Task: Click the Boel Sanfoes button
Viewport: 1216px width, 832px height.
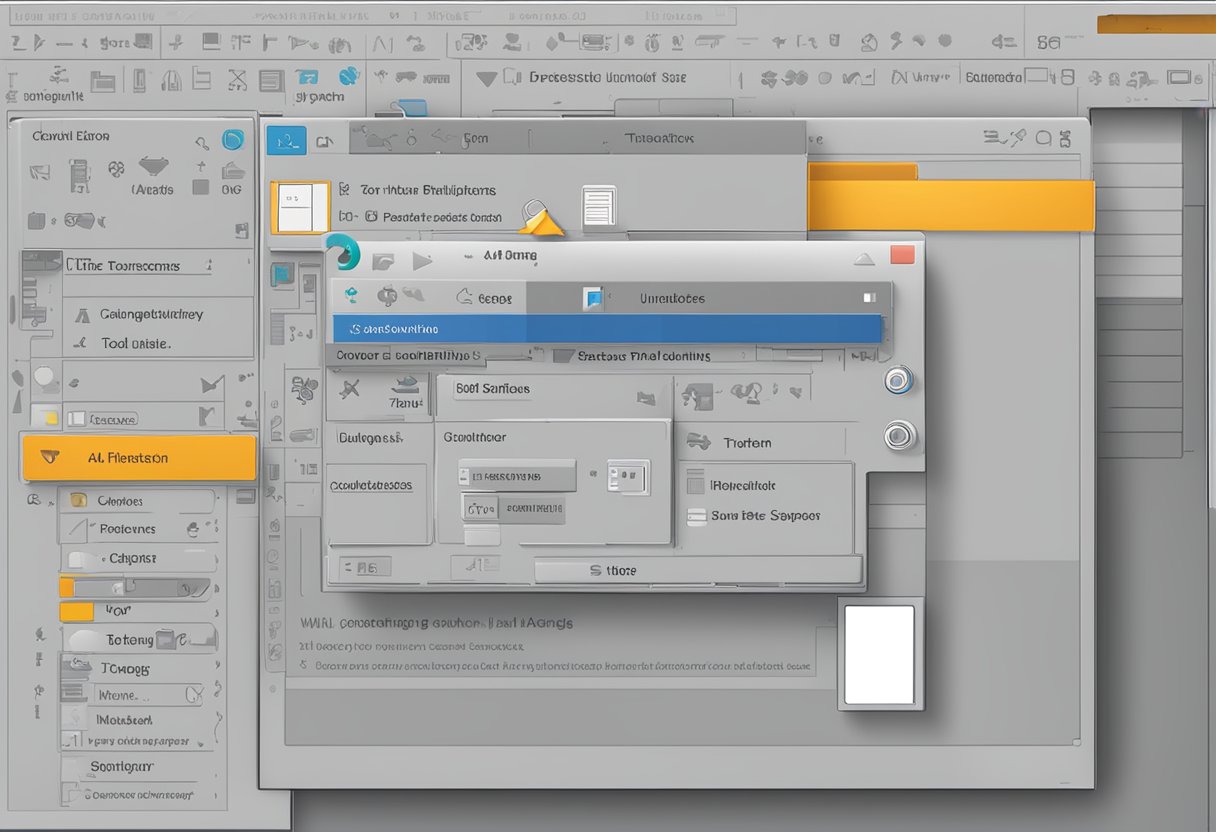Action: [493, 388]
